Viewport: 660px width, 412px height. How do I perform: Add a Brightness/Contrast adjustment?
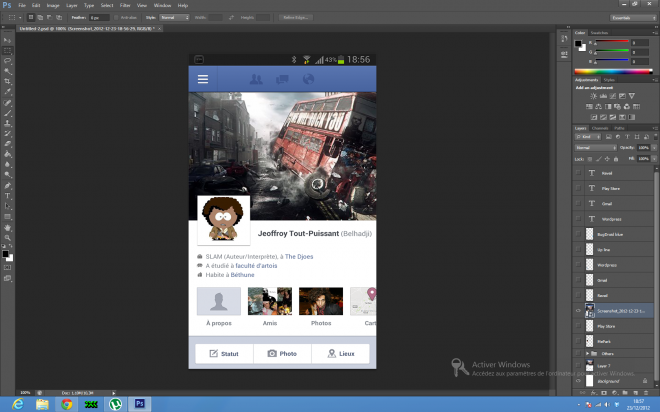tap(593, 96)
